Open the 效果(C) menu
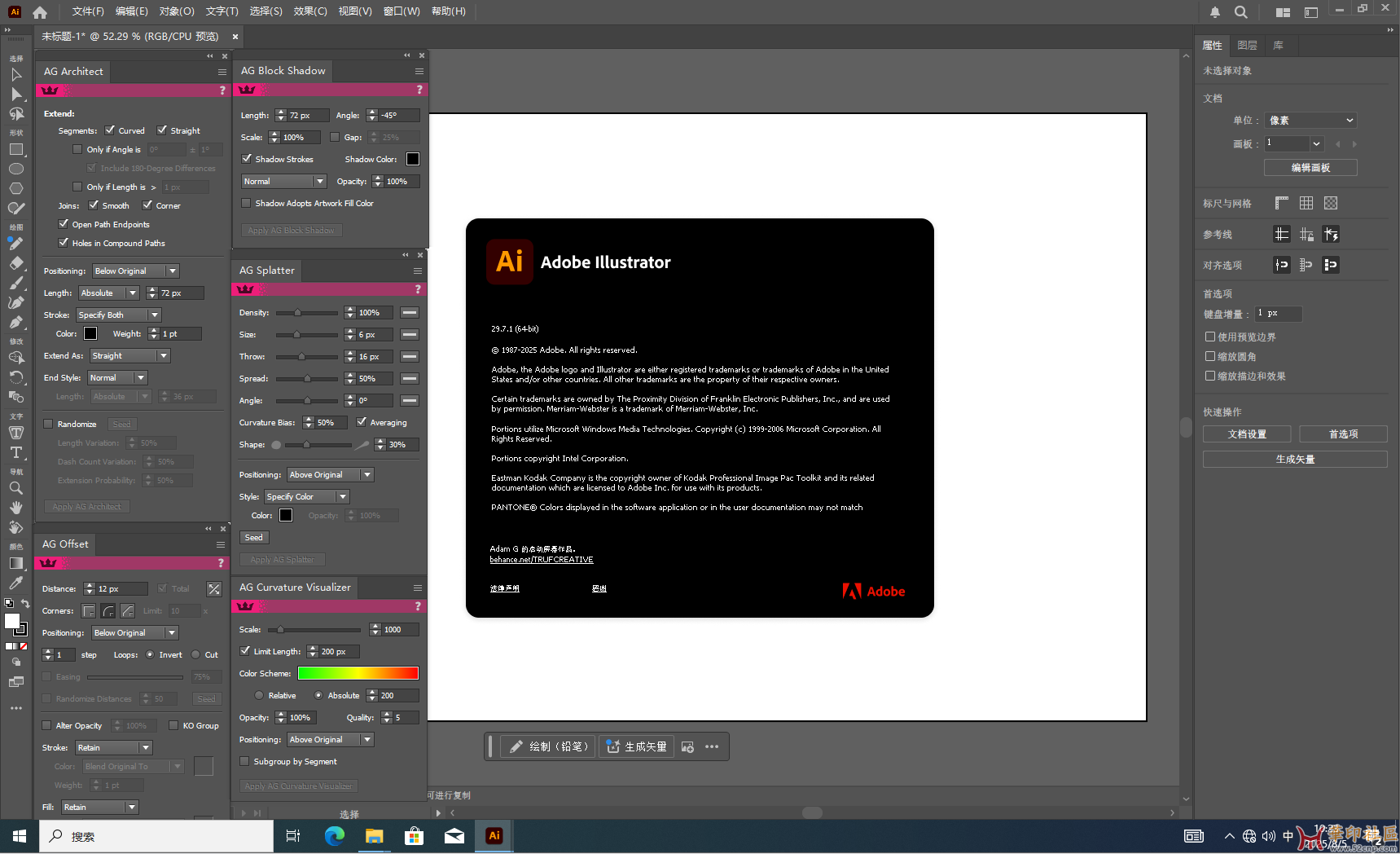 coord(309,11)
